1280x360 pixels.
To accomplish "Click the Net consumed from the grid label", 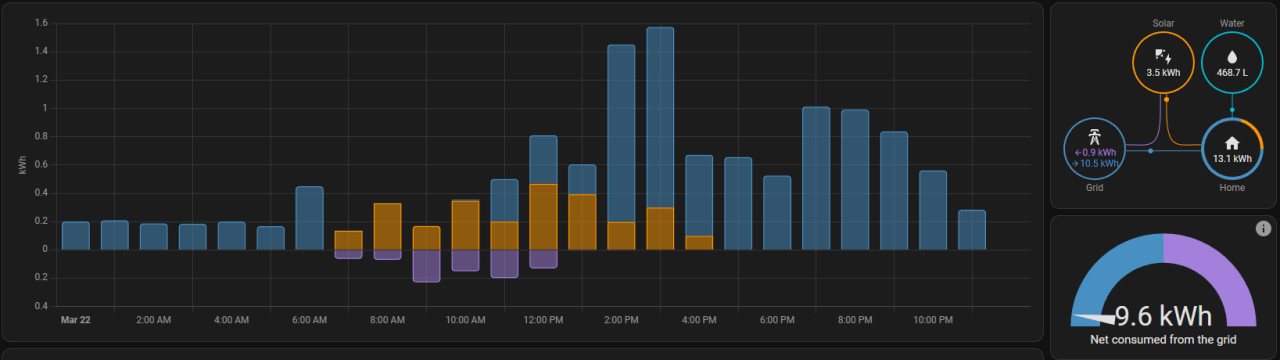I will 1163,340.
